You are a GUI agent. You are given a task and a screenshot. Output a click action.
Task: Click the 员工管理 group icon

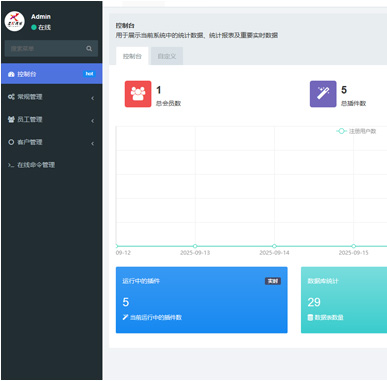click(x=11, y=119)
